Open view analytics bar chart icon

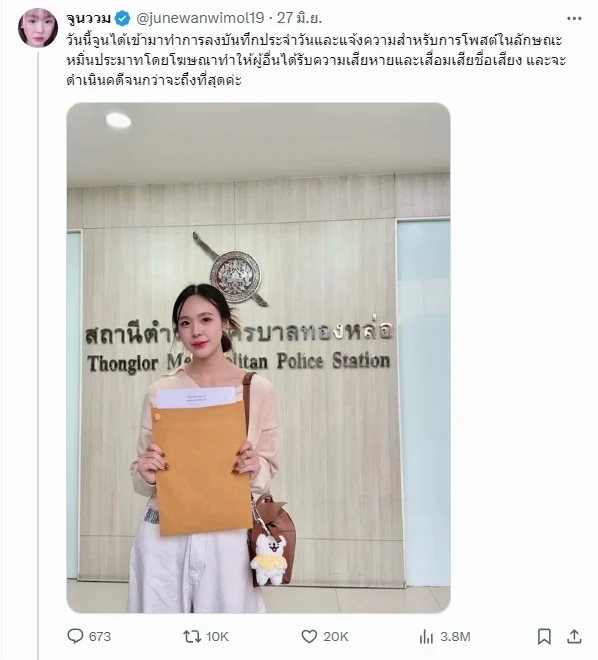point(426,636)
